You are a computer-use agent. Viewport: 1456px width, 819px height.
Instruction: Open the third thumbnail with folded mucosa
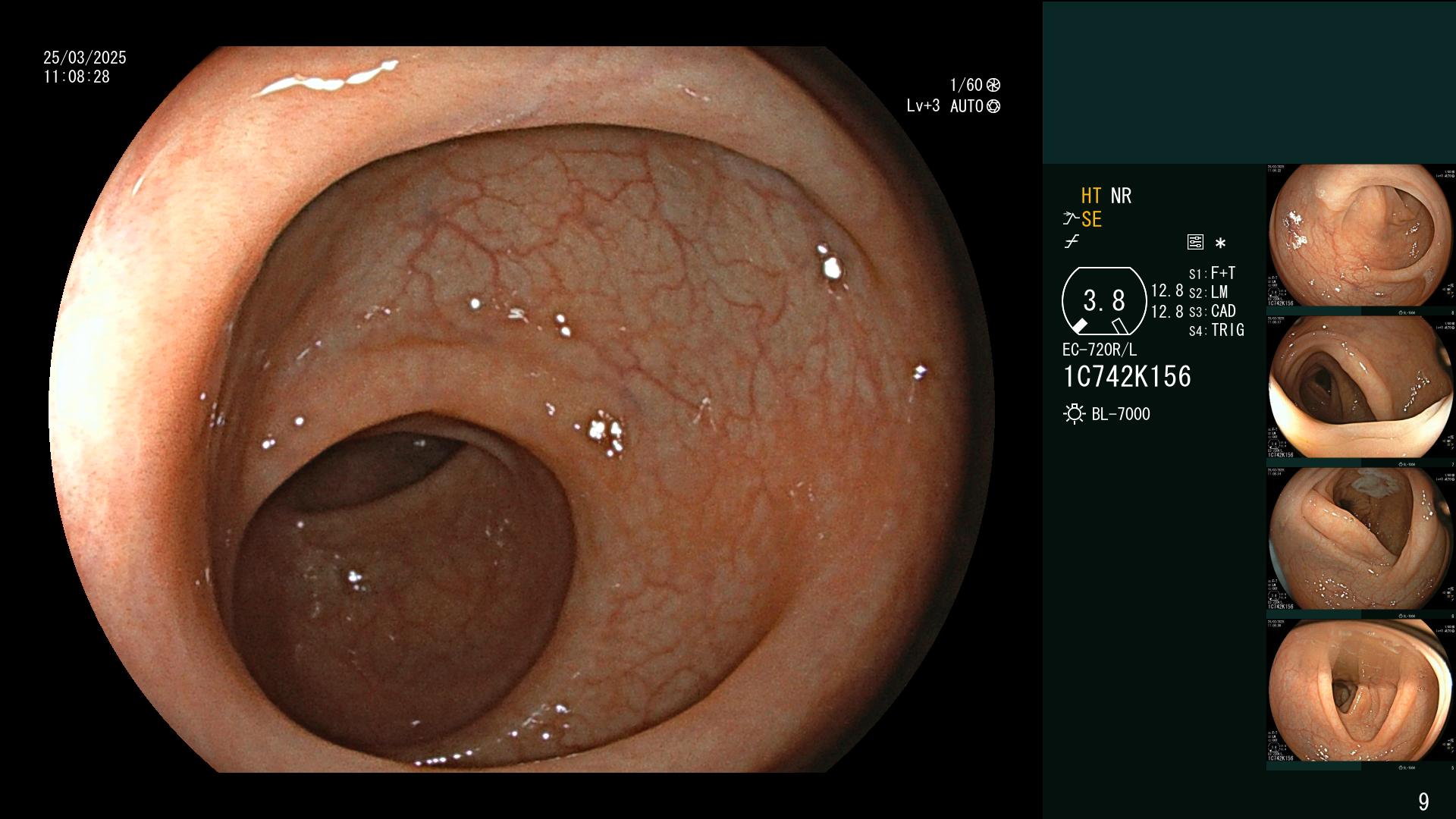[x=1361, y=539]
